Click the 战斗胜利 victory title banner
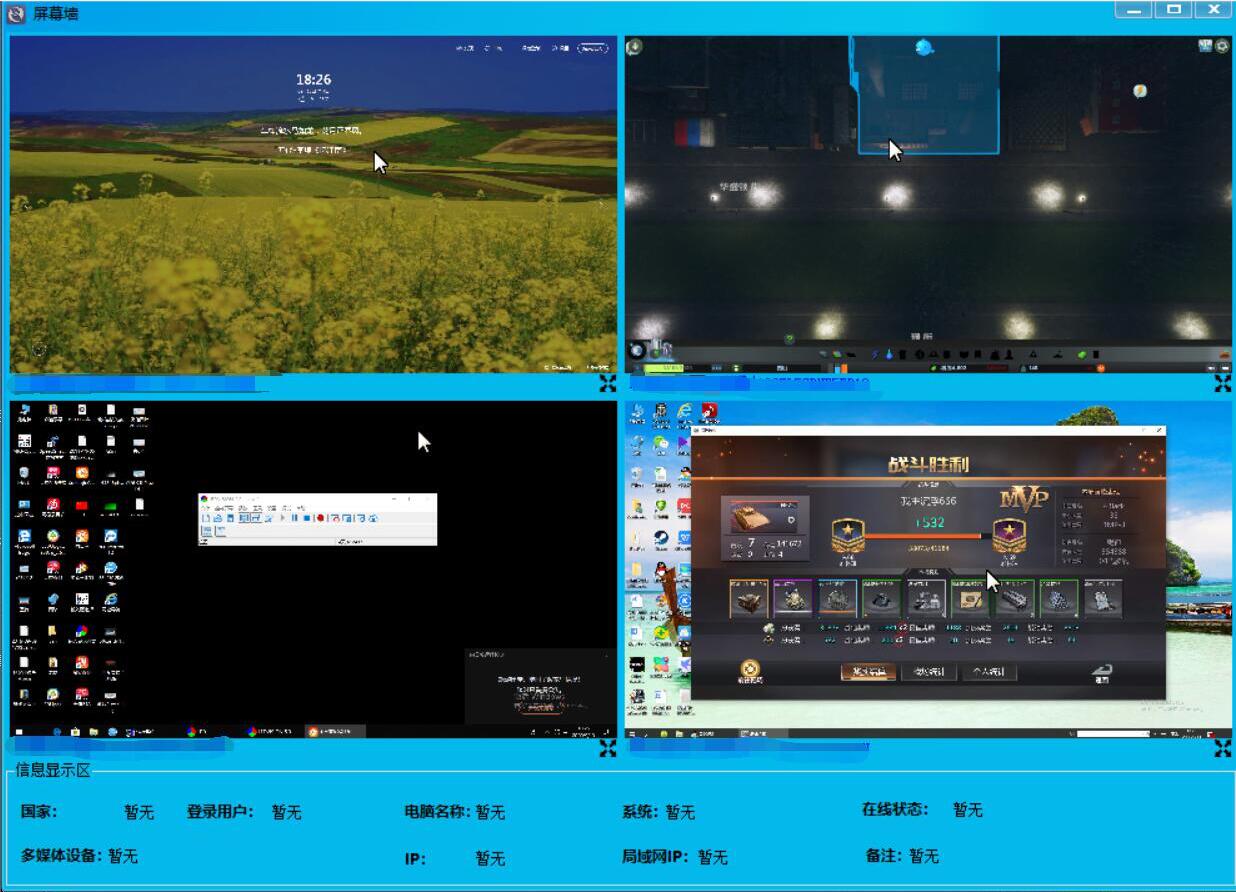 [928, 464]
